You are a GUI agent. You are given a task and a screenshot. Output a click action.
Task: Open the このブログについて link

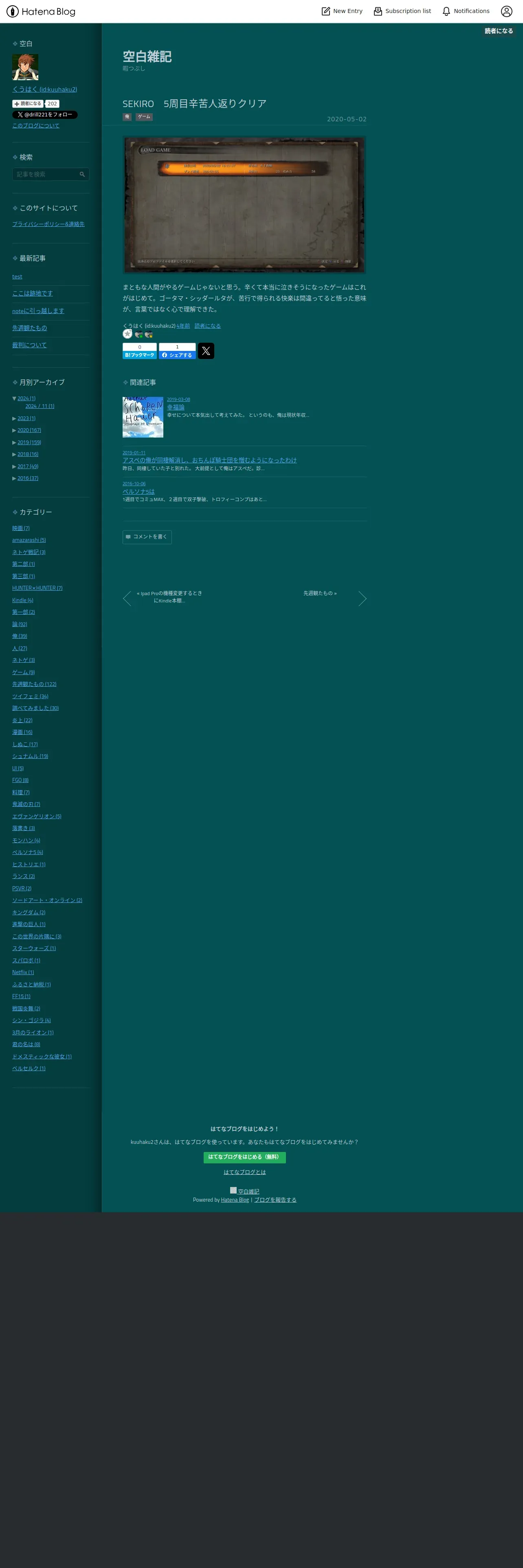pyautogui.click(x=36, y=125)
